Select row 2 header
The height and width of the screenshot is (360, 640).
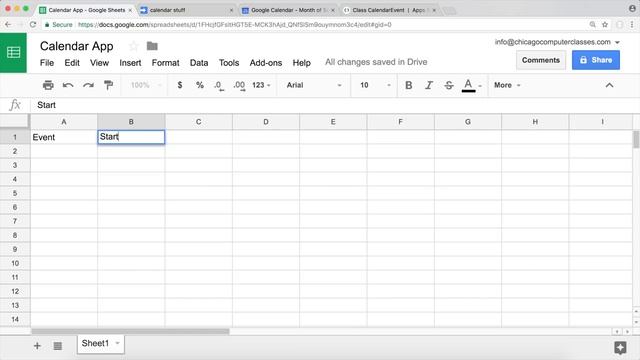point(15,151)
